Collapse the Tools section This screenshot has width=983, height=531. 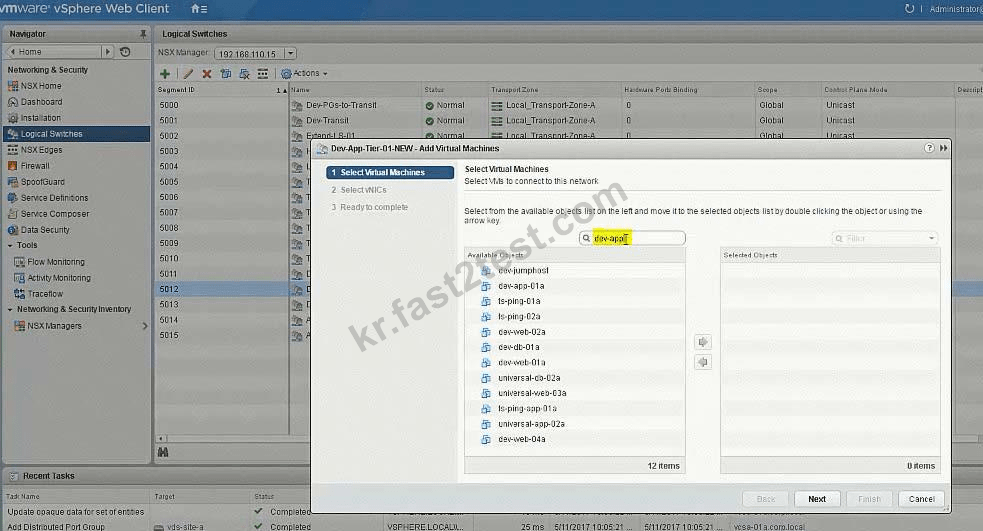[x=10, y=246]
